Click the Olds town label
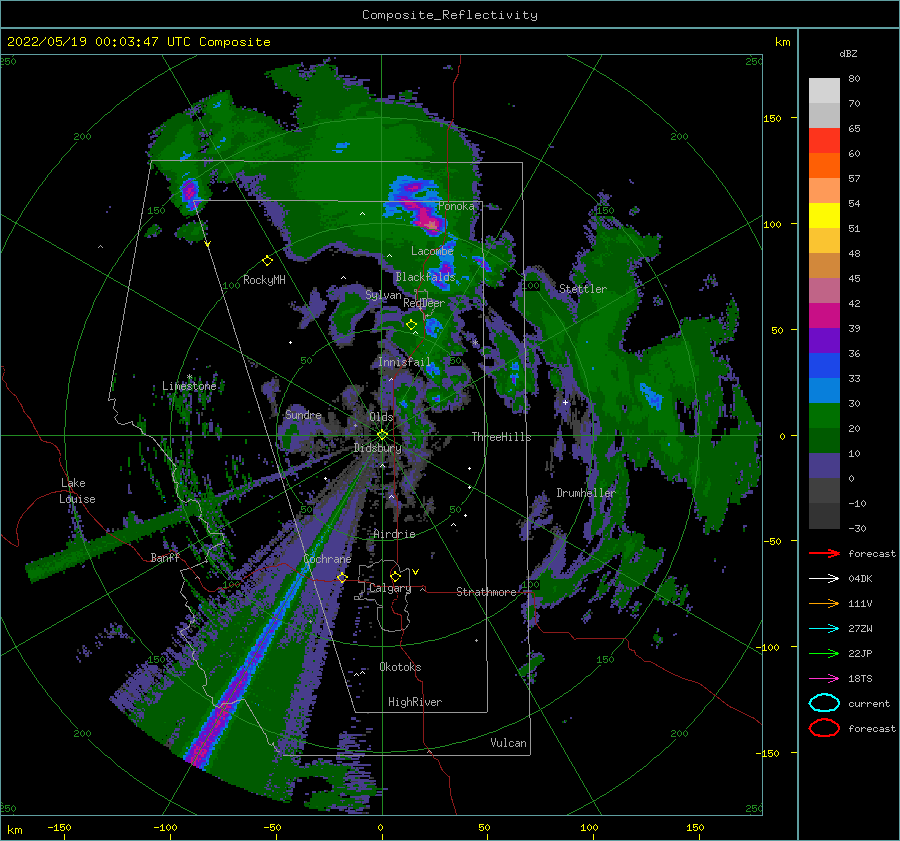Screen dimensions: 900x841 tap(381, 417)
